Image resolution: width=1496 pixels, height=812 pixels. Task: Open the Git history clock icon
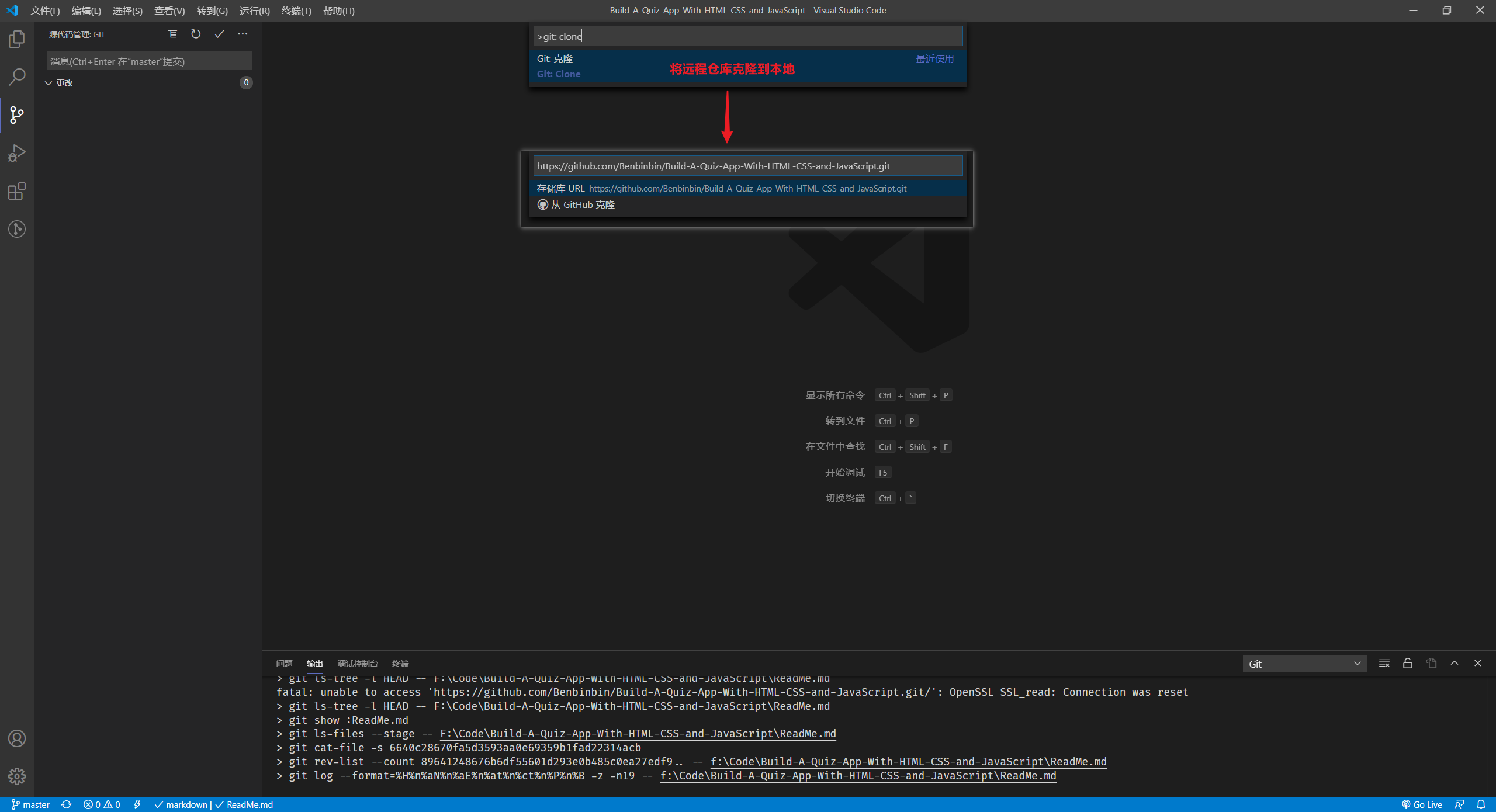(17, 229)
